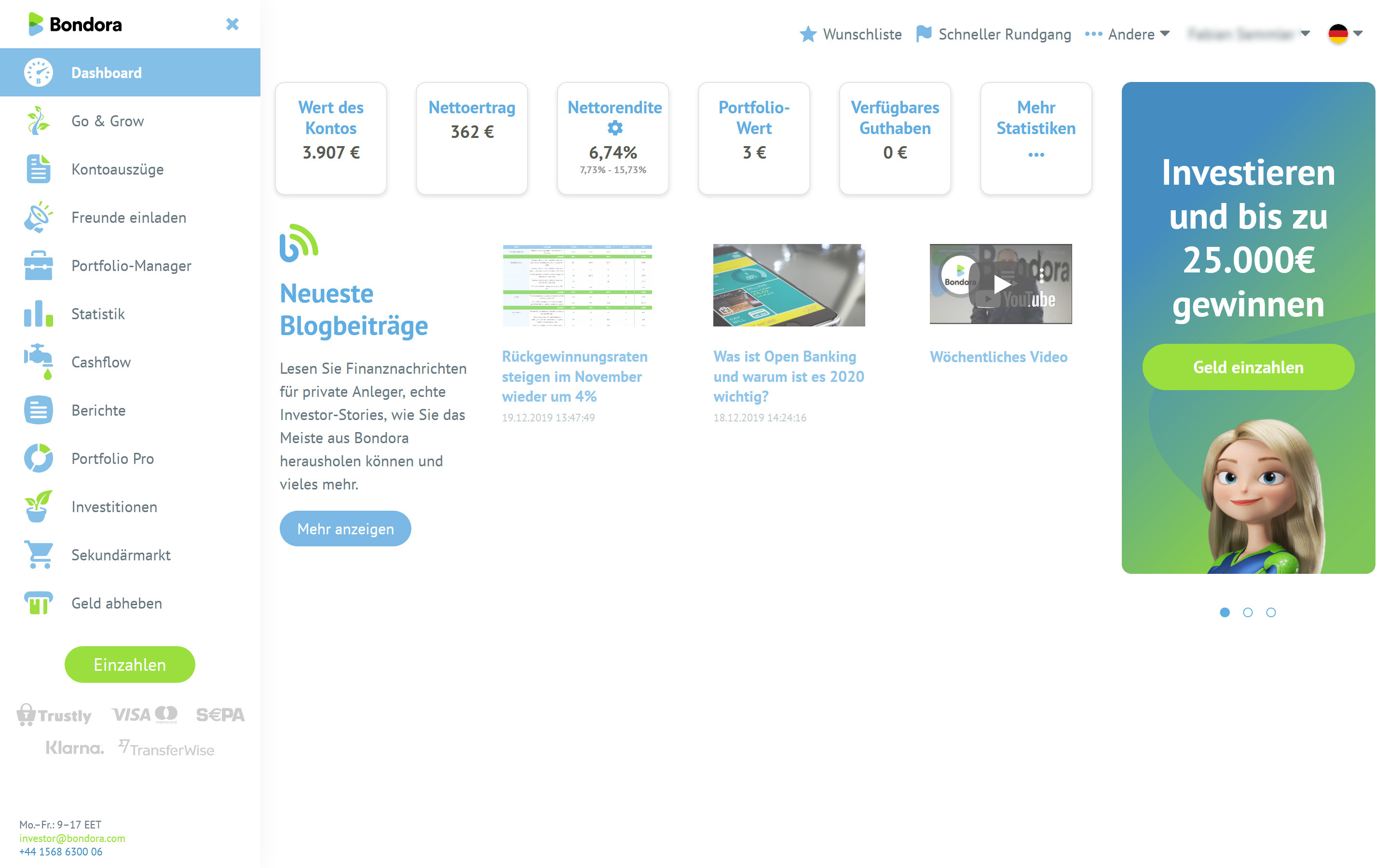Click the blog feed RSS icon
1389x868 pixels.
click(x=299, y=243)
